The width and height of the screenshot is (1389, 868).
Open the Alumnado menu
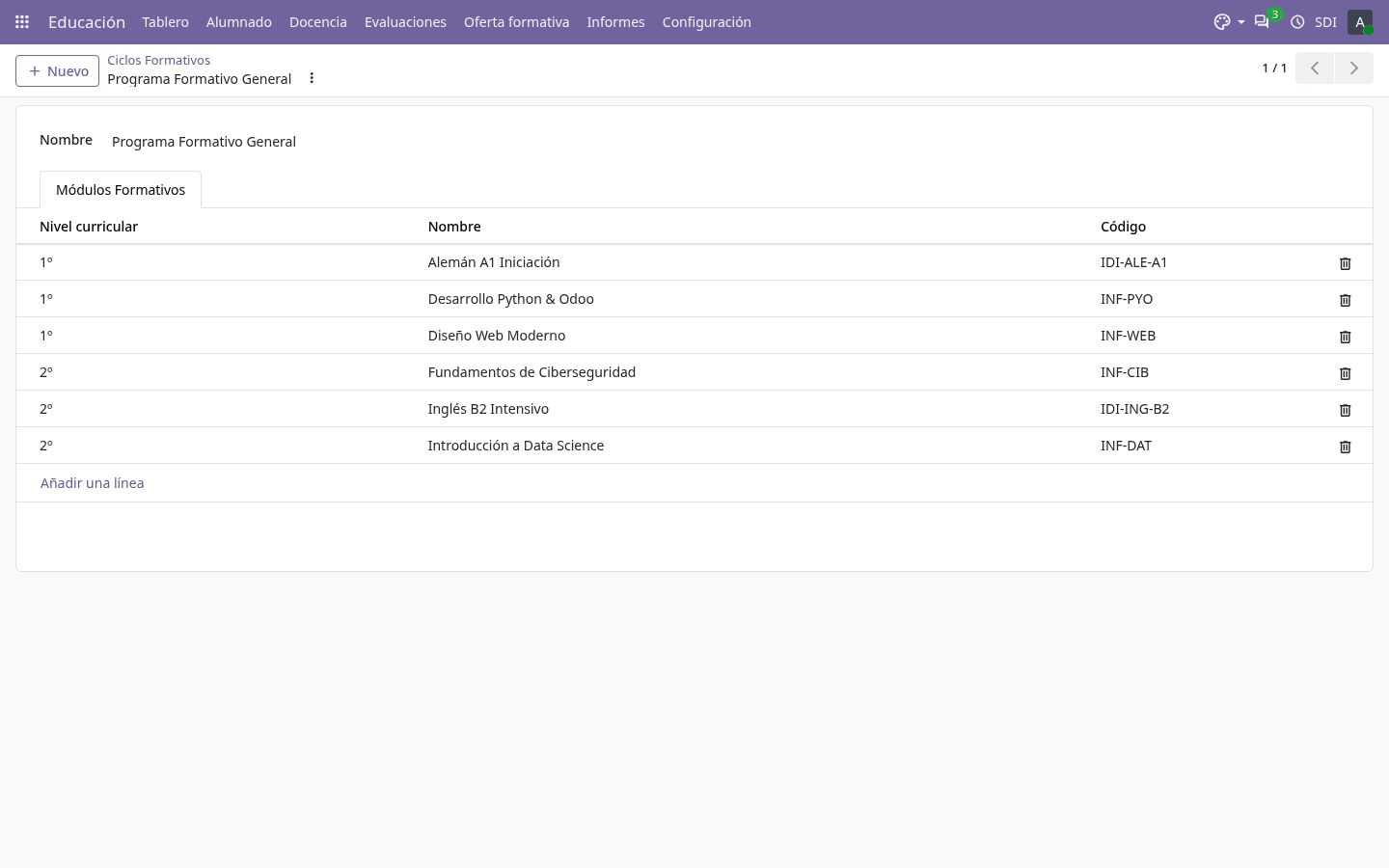[239, 21]
